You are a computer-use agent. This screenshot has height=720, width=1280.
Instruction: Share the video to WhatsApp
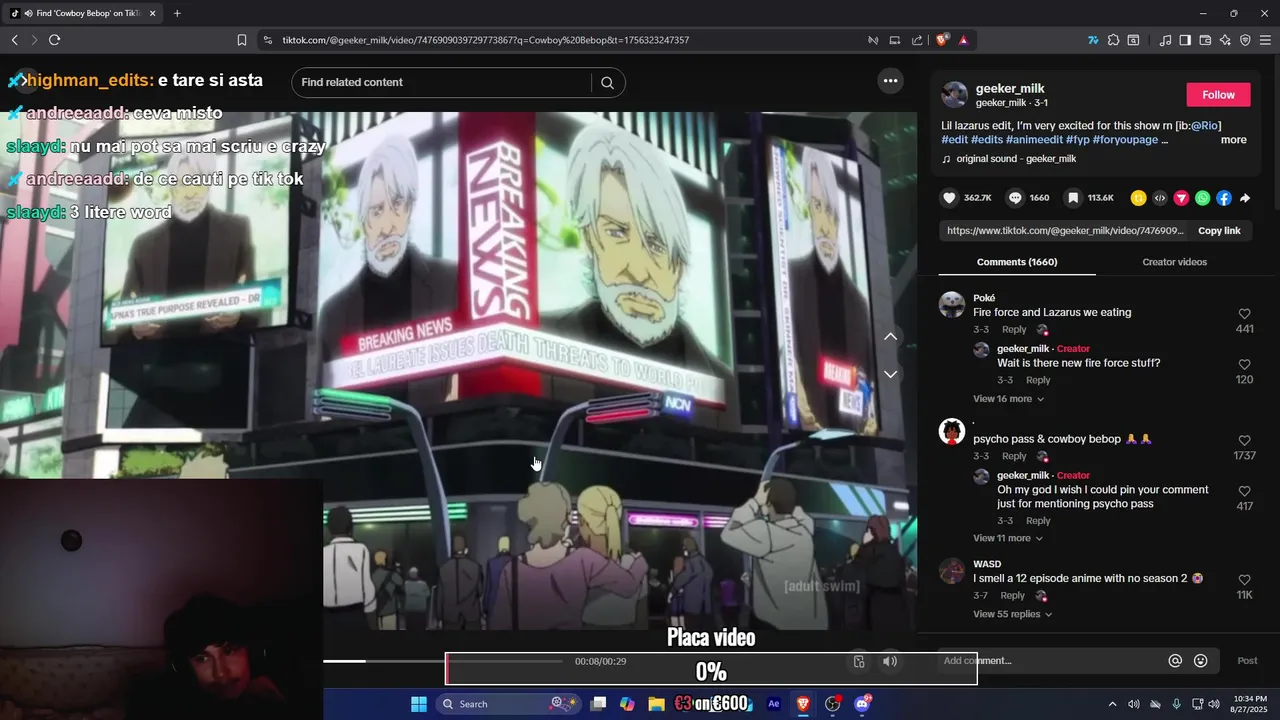[1202, 198]
